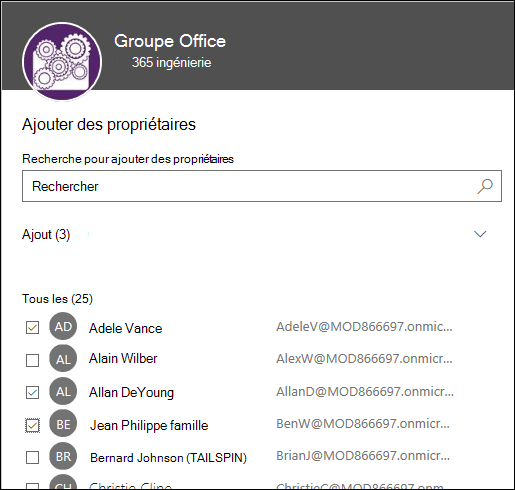Click the AllanD@MOD866697 email address
515x490 pixels.
pos(365,391)
